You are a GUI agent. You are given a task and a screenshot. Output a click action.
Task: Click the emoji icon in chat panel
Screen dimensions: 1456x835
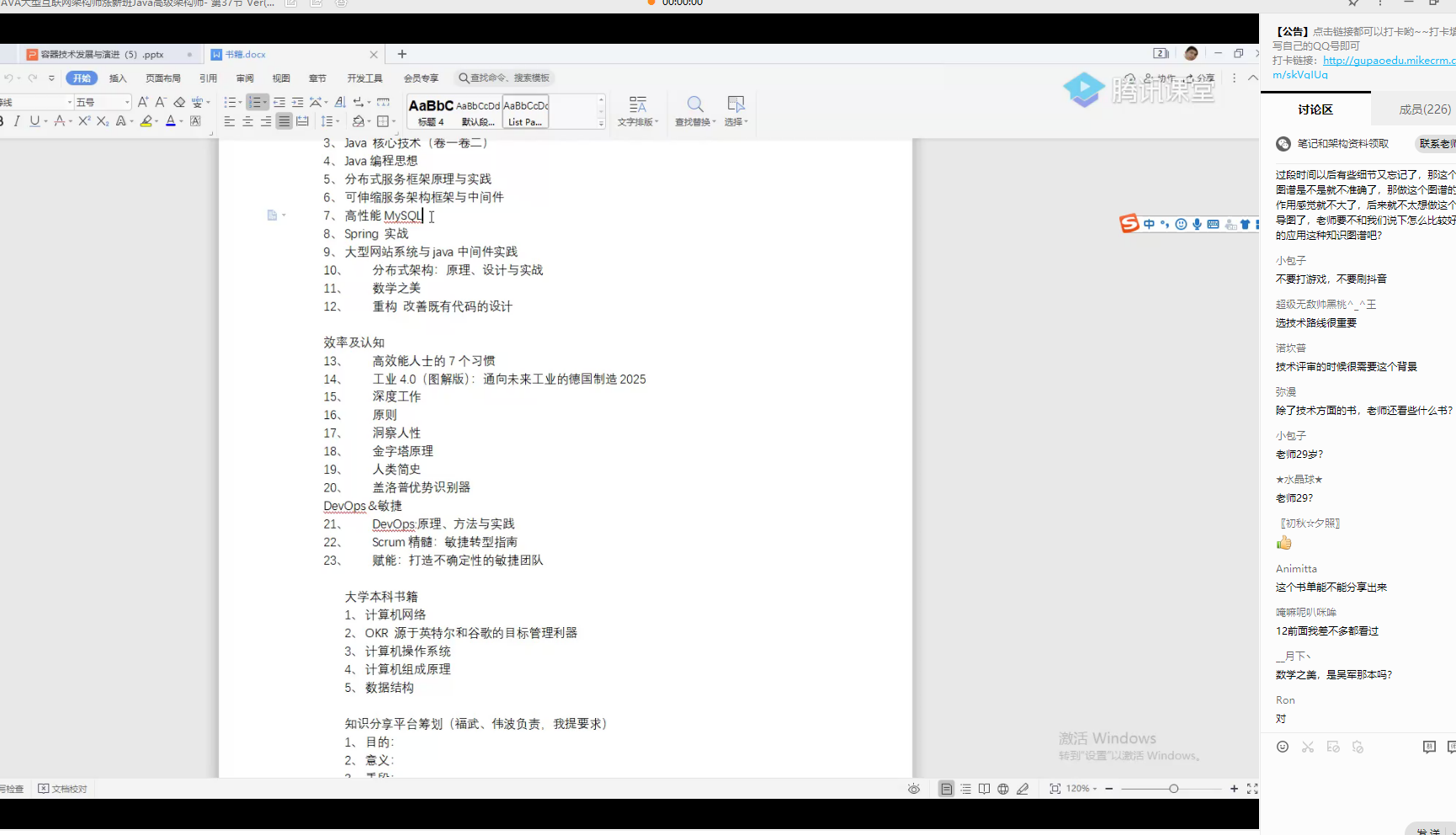tap(1282, 747)
